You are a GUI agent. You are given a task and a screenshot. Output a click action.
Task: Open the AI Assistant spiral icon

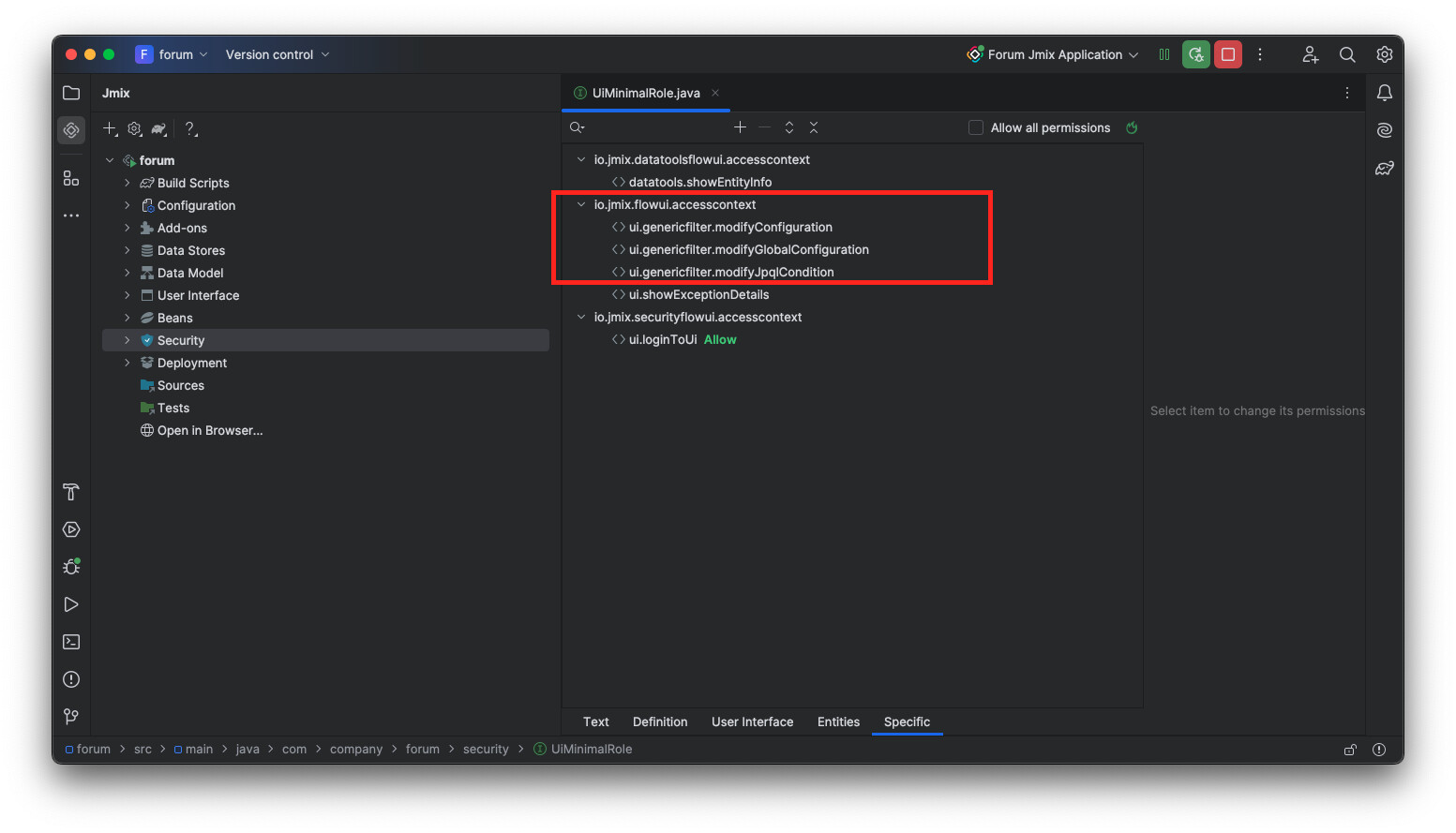click(1385, 130)
